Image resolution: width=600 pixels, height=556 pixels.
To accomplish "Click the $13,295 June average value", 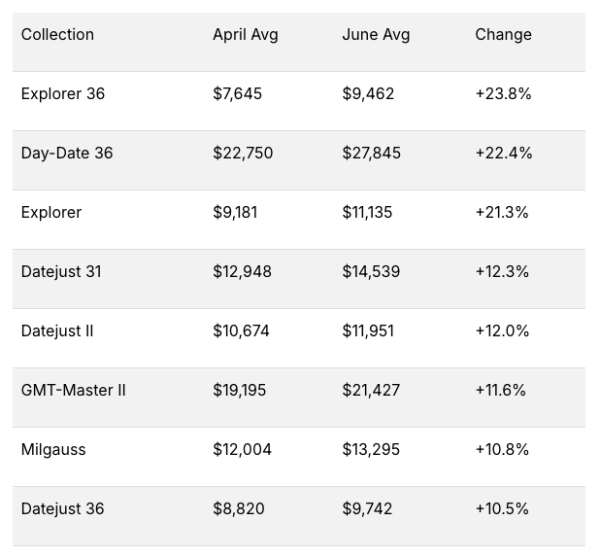I will coord(371,450).
